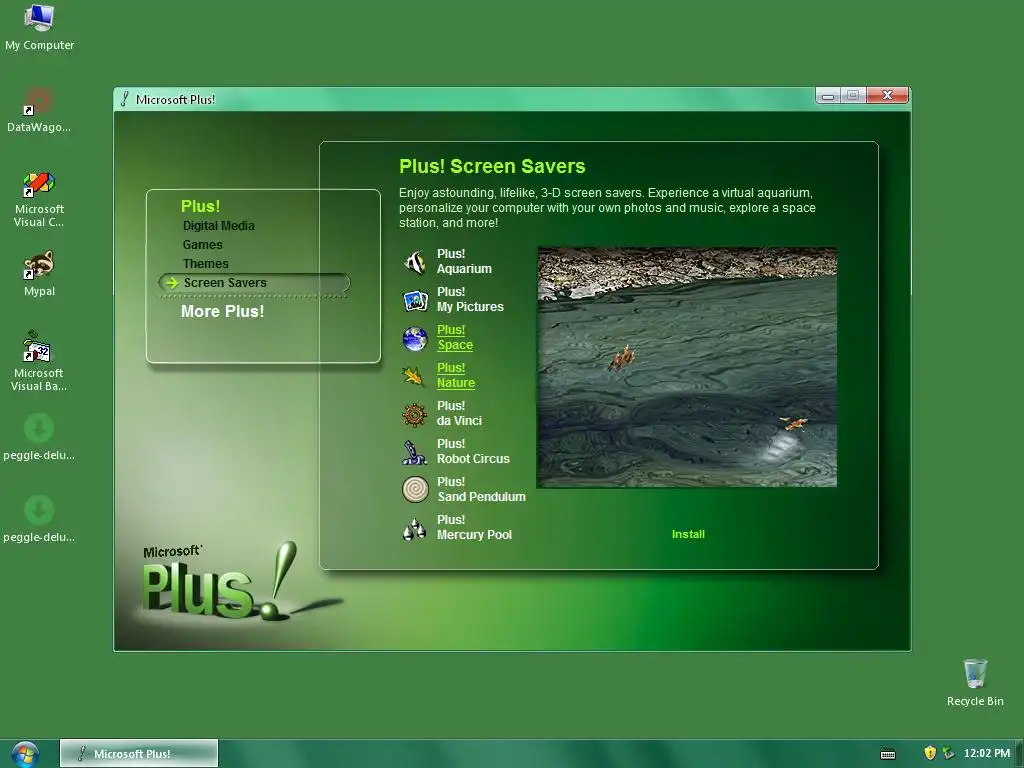Screen dimensions: 1024x768
Task: Select the Microsoft Visual Basic desktop shortcut
Action: pos(39,361)
